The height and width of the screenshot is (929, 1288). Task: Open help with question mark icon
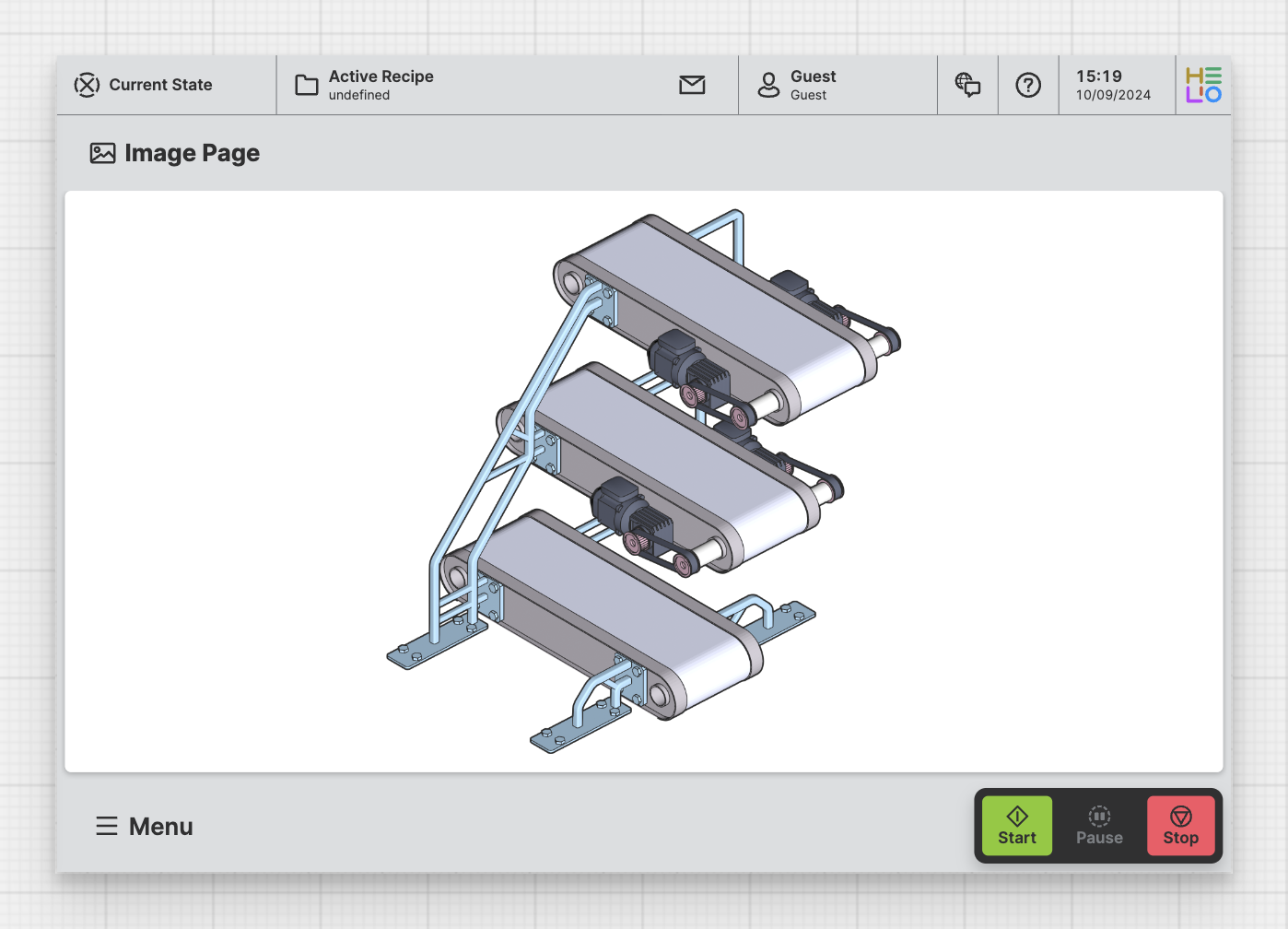[x=1028, y=85]
